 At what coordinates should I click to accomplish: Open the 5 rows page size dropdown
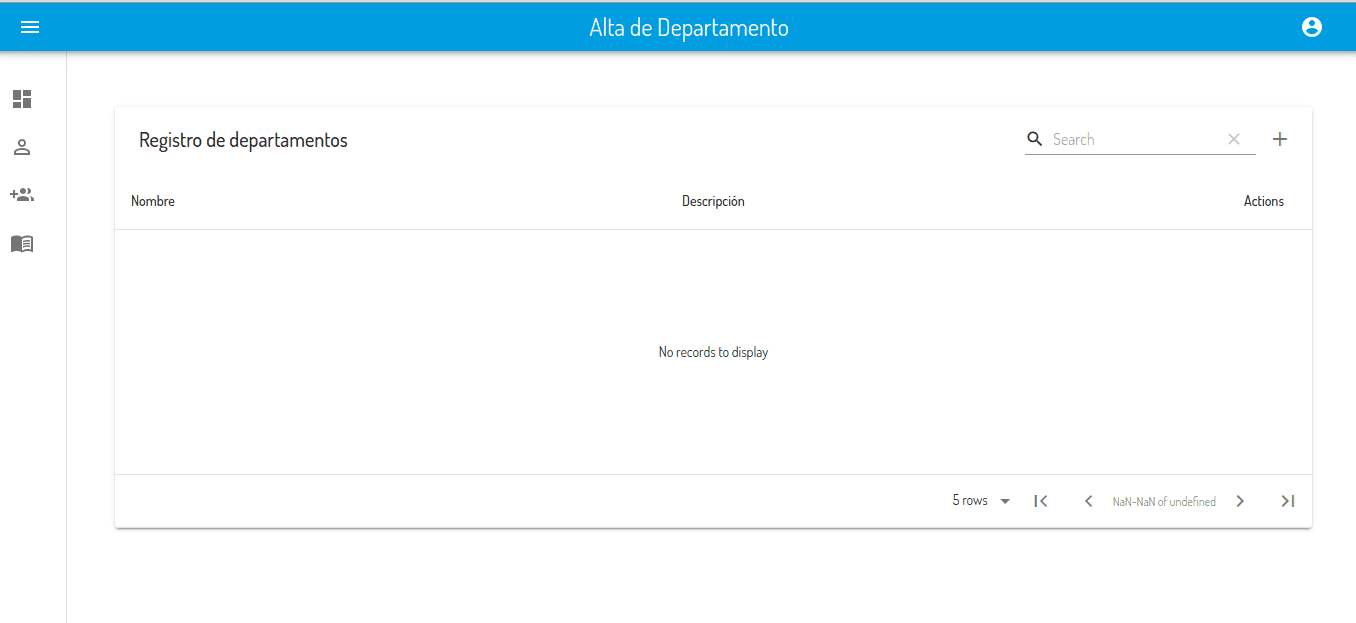click(x=981, y=501)
